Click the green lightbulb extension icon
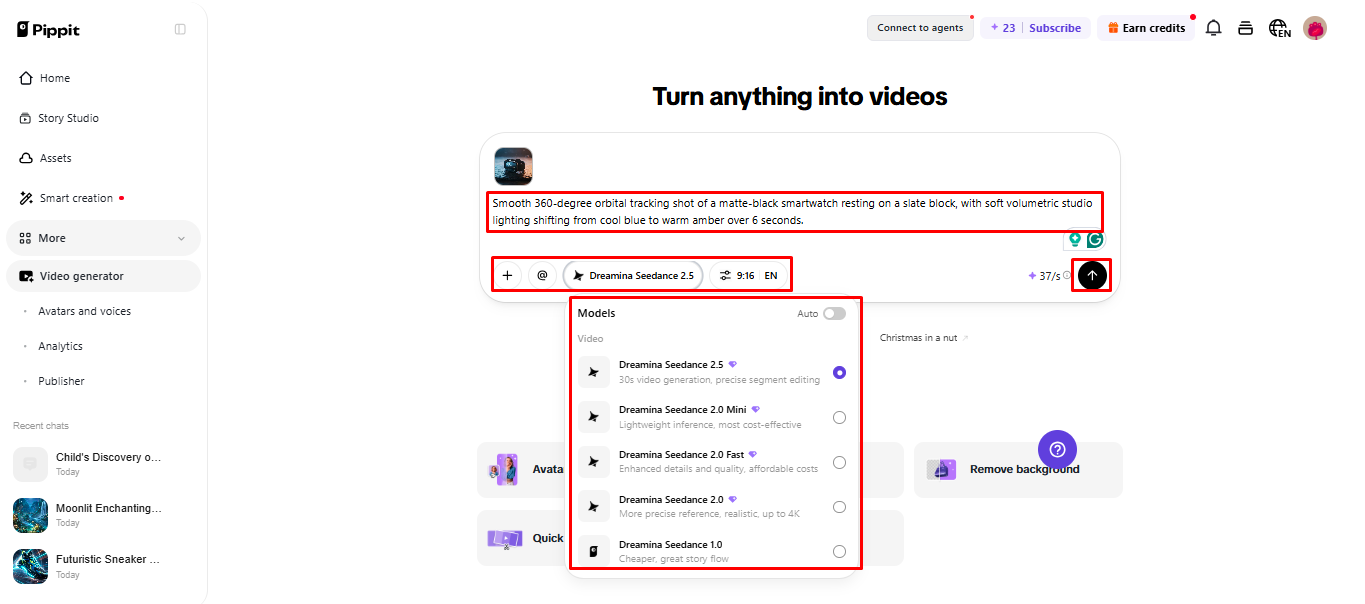1365x604 pixels. pos(1075,240)
